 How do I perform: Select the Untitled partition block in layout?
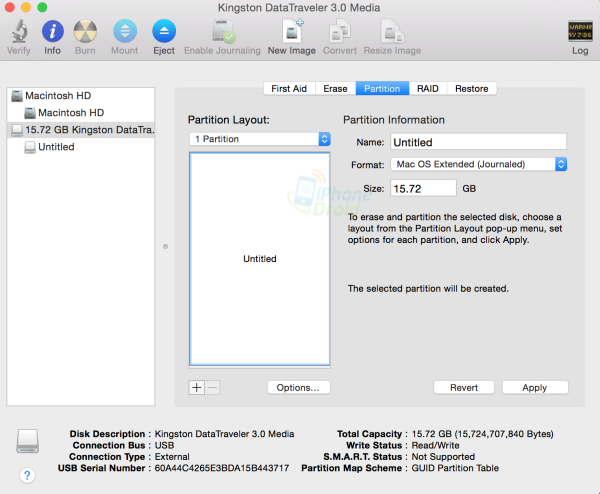click(260, 259)
